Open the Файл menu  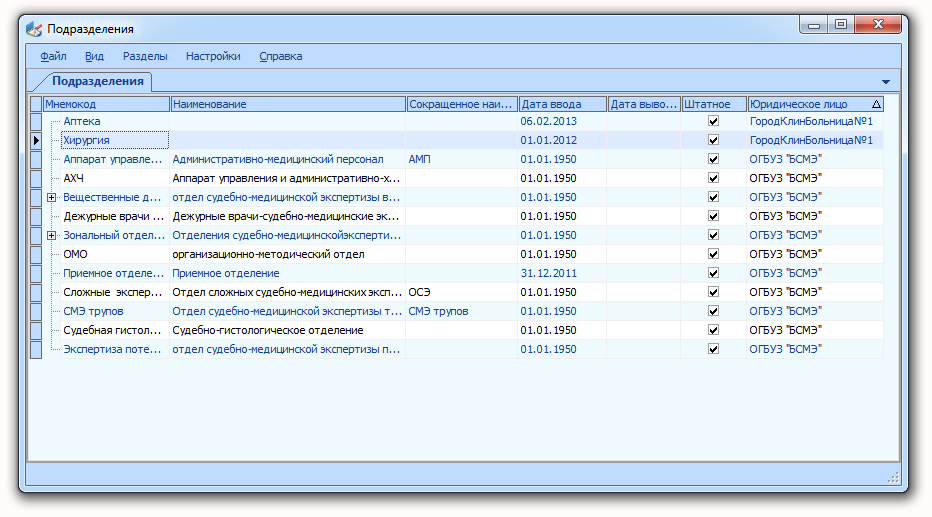[53, 56]
